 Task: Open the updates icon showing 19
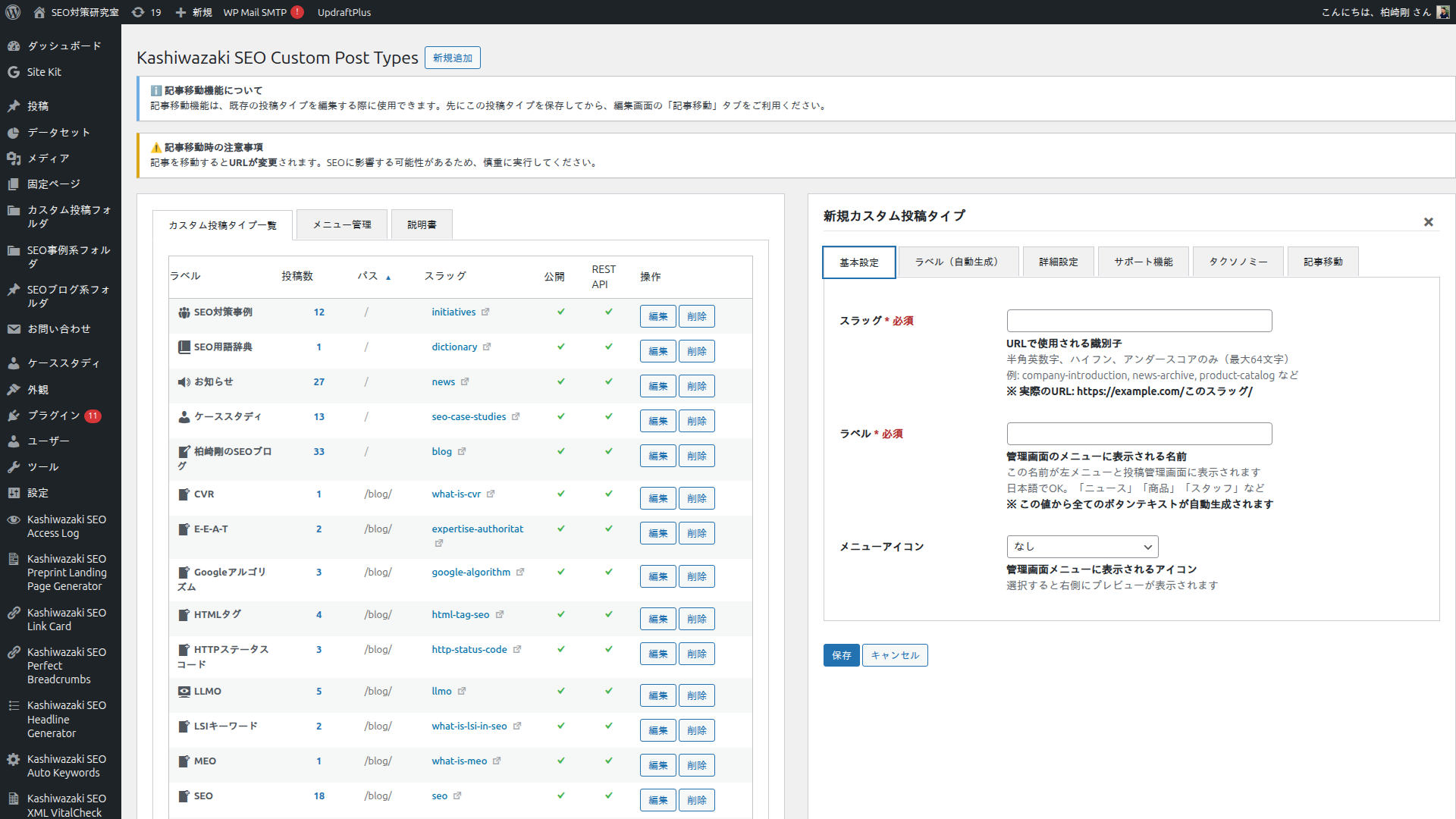coord(138,12)
